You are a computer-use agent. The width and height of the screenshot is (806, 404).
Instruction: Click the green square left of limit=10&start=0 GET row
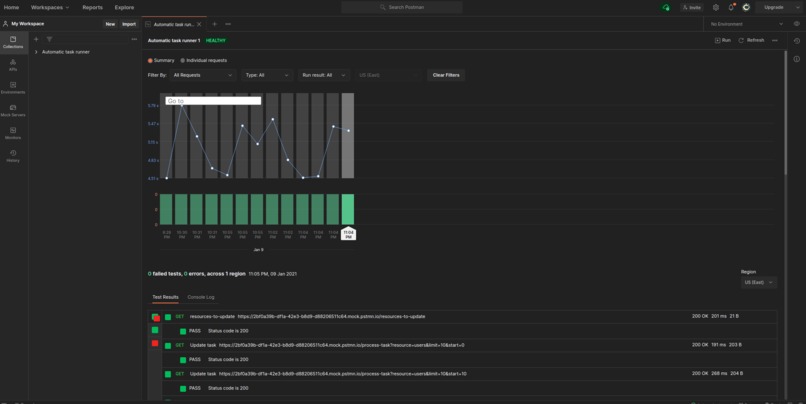pyautogui.click(x=168, y=345)
